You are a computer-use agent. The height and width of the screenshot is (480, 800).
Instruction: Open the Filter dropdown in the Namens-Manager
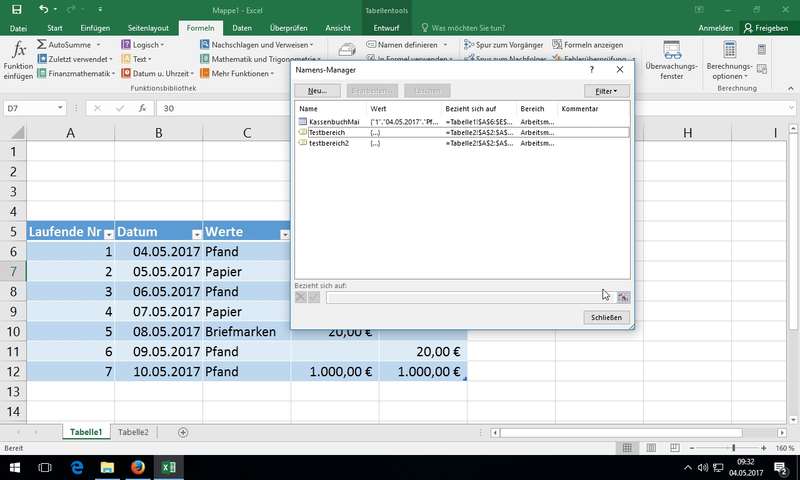coord(606,91)
